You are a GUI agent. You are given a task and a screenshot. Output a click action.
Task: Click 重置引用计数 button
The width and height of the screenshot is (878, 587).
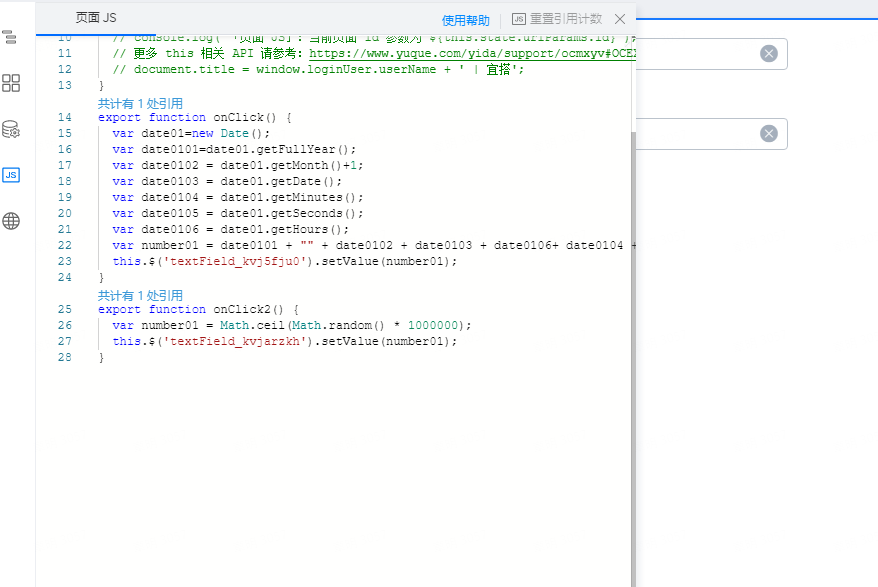click(557, 19)
